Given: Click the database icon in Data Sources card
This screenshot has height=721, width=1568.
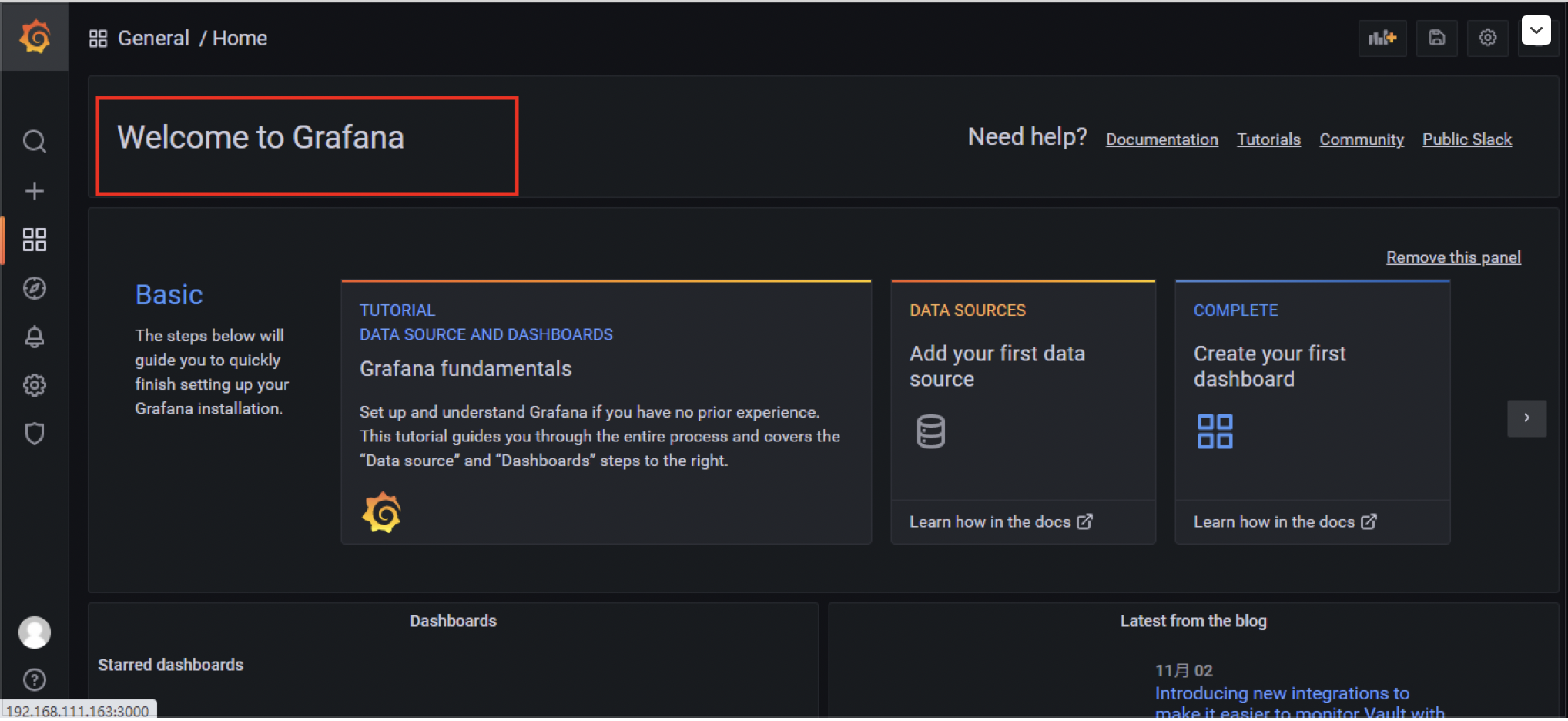Looking at the screenshot, I should 930,431.
